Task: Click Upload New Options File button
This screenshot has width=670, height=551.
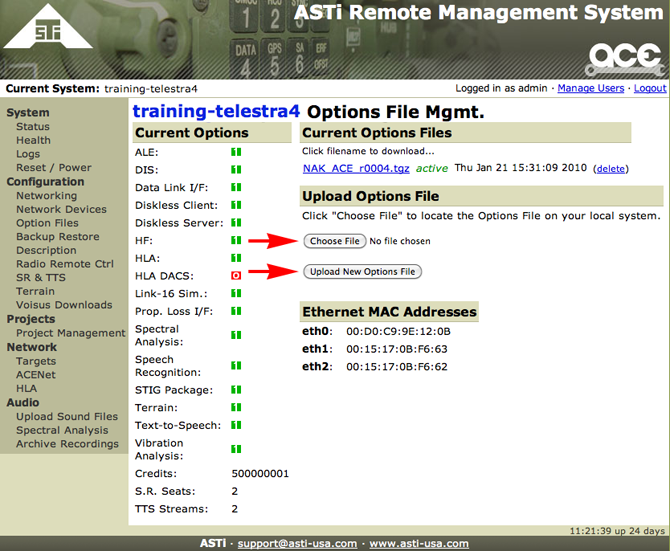Action: click(362, 272)
